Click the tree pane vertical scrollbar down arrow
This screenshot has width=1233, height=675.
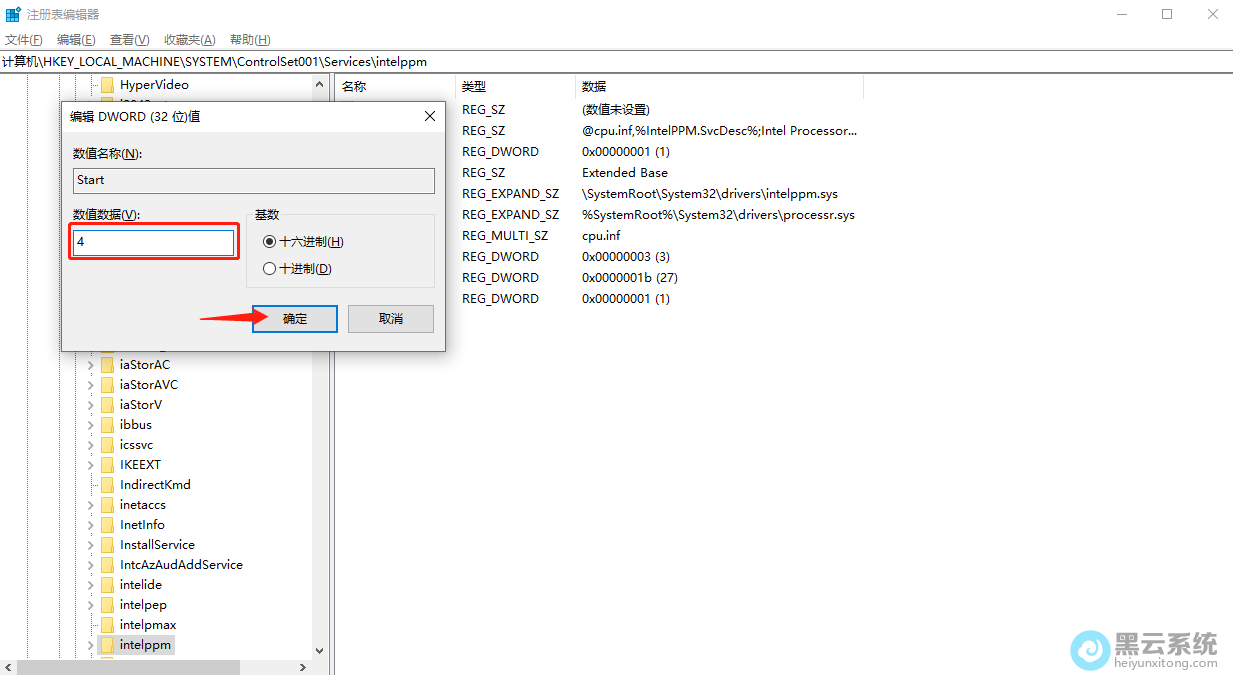pos(320,650)
